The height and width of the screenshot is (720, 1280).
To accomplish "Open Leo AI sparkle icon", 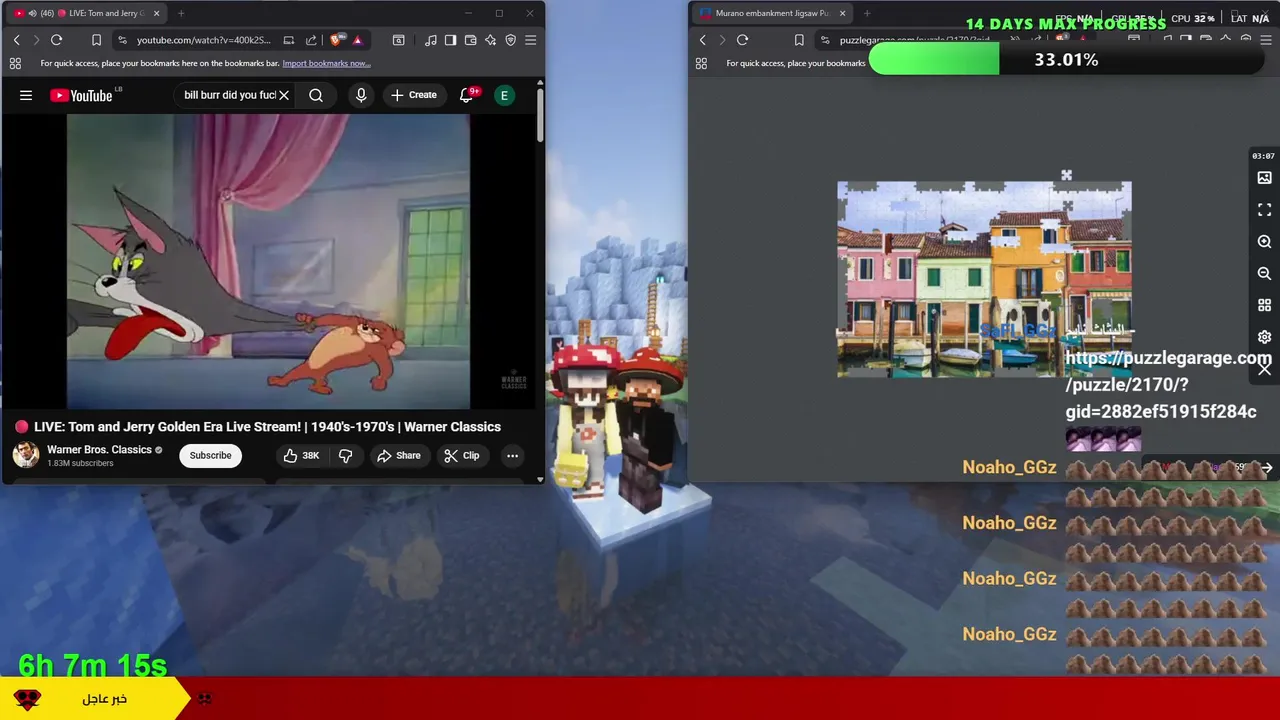I will [x=490, y=40].
